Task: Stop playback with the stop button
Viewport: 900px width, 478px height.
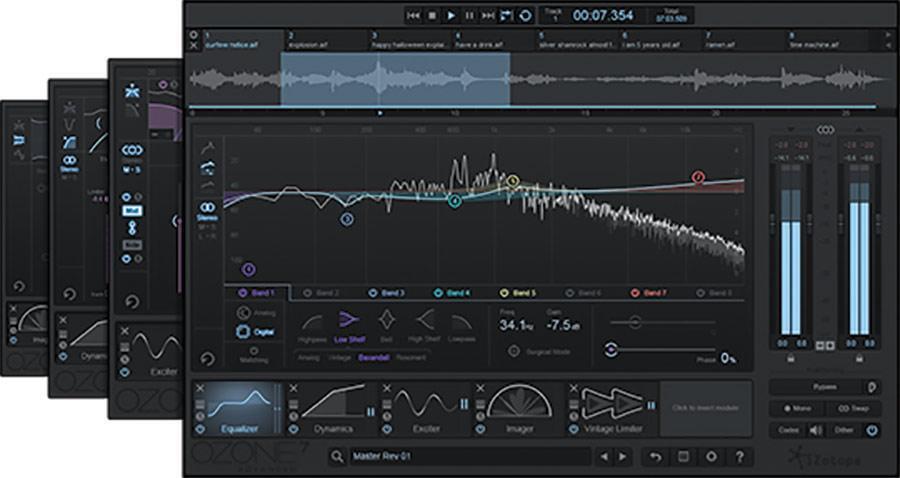Action: pos(432,15)
